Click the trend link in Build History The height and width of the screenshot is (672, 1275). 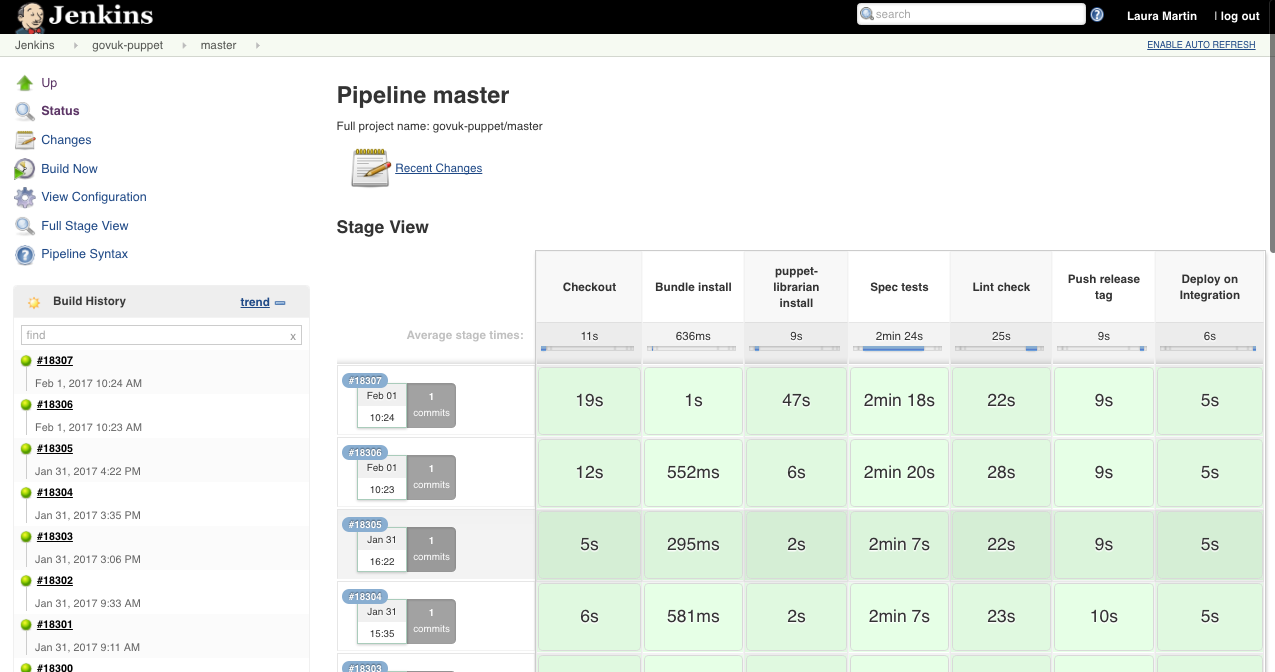coord(255,302)
